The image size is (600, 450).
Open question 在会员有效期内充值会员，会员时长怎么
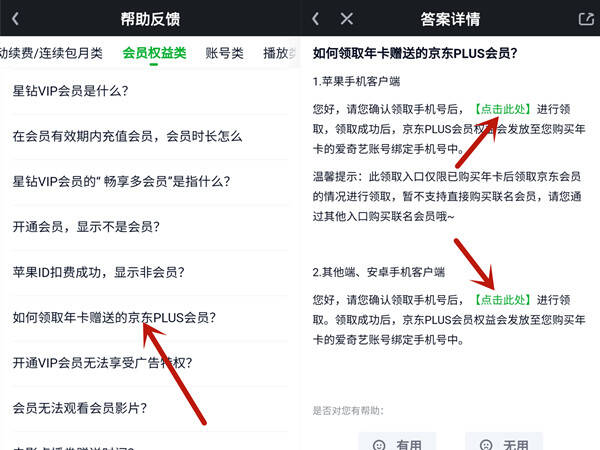[150, 136]
